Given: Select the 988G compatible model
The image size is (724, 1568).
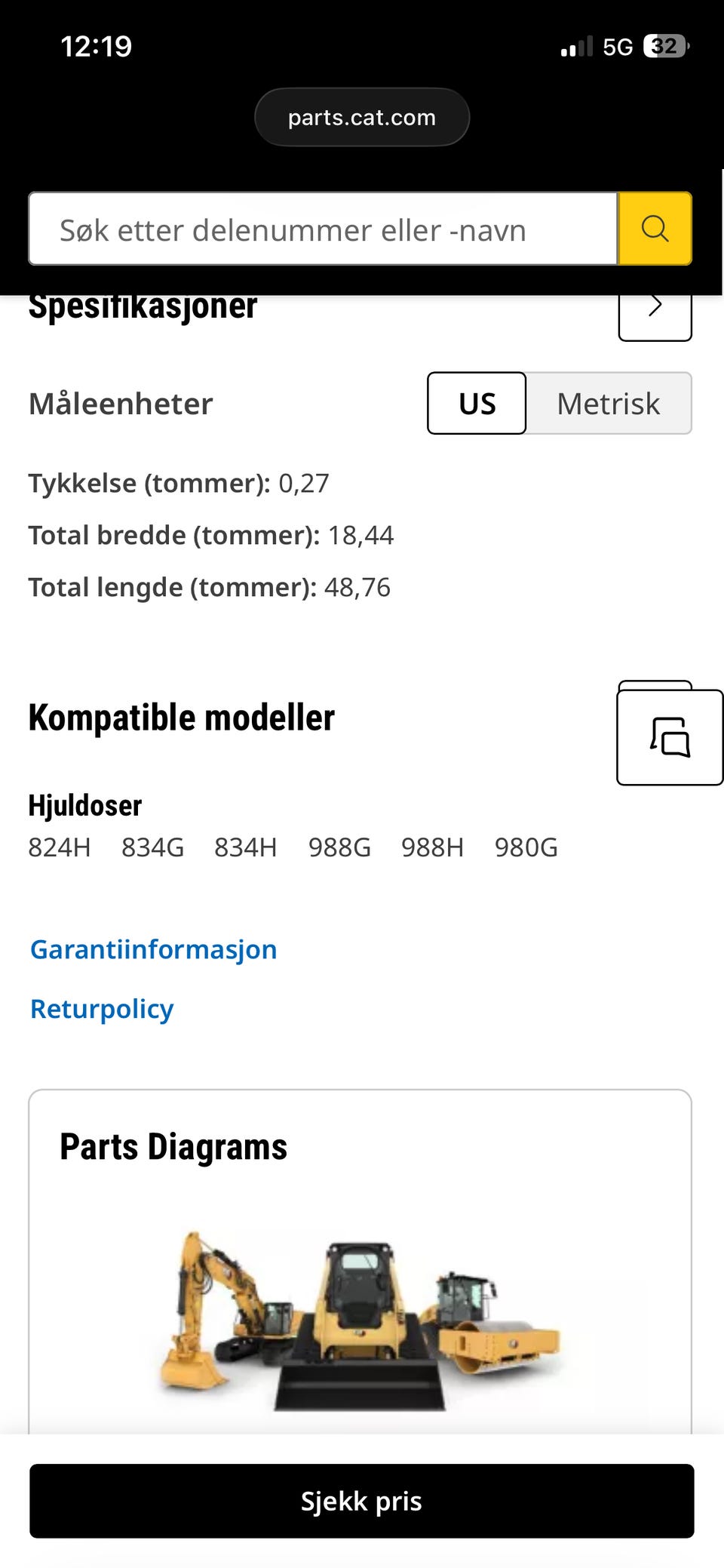Looking at the screenshot, I should (x=339, y=848).
